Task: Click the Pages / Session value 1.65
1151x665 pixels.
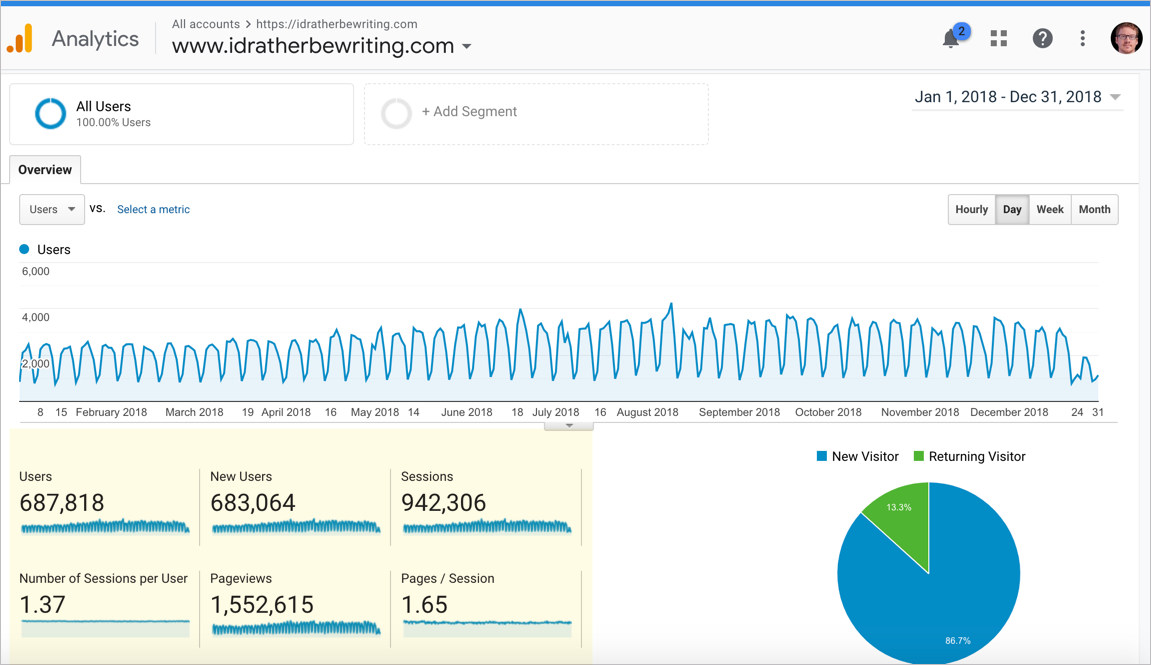Action: (424, 605)
